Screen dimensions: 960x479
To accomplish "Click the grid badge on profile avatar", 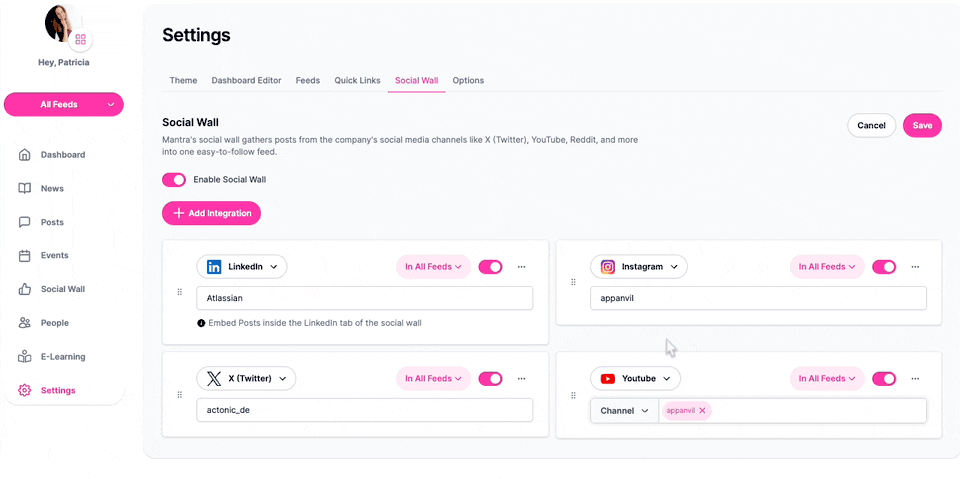I will (x=80, y=40).
